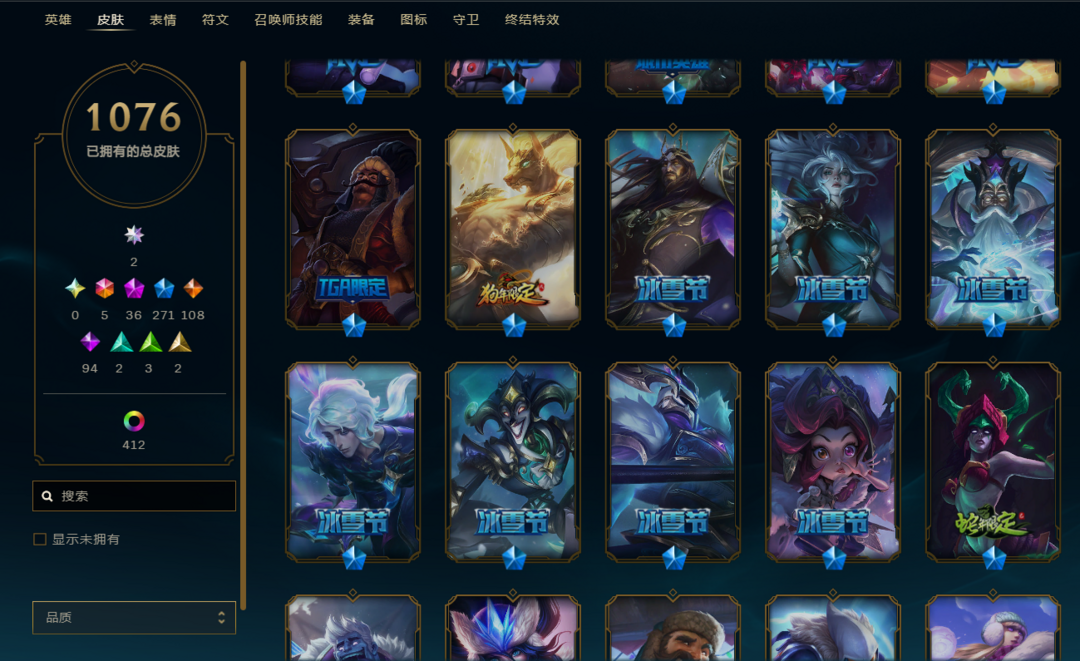
Task: Open the 表情 tab
Action: [x=163, y=20]
